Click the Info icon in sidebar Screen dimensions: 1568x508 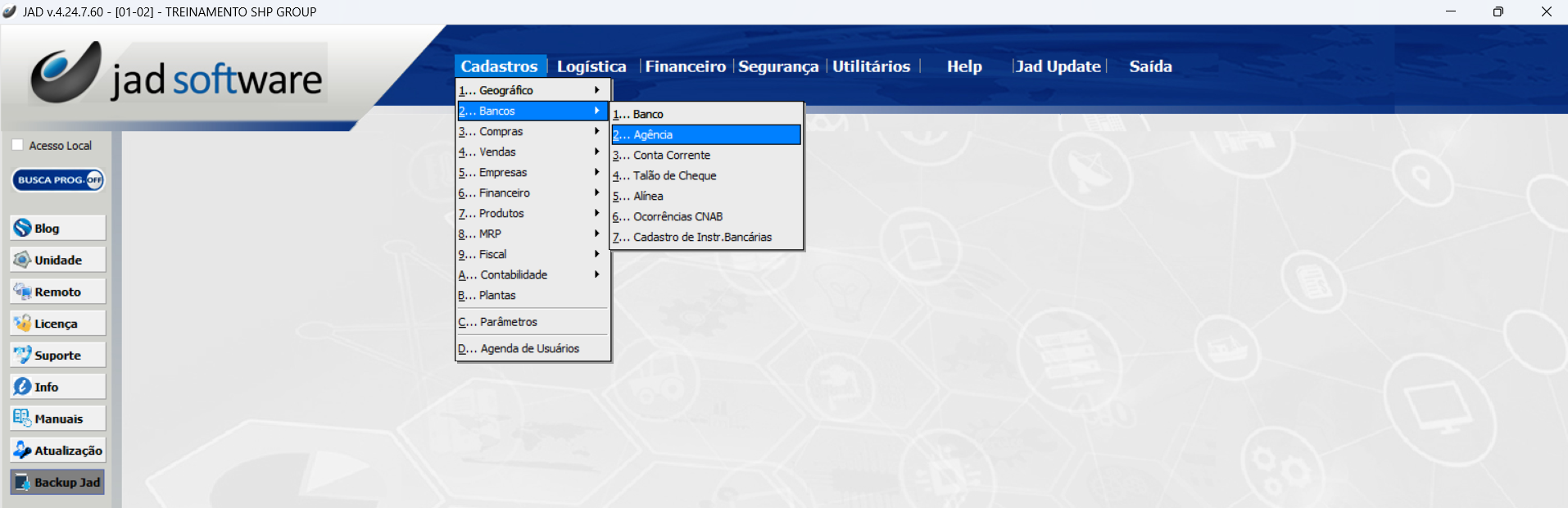point(22,387)
